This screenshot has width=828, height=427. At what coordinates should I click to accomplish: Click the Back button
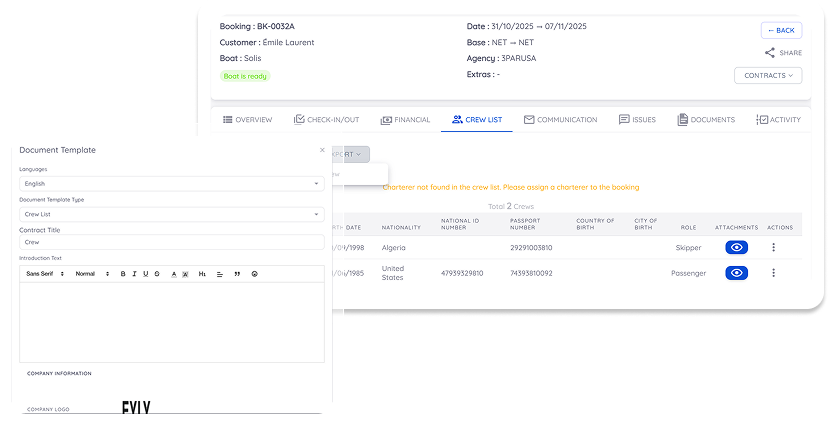tap(782, 31)
